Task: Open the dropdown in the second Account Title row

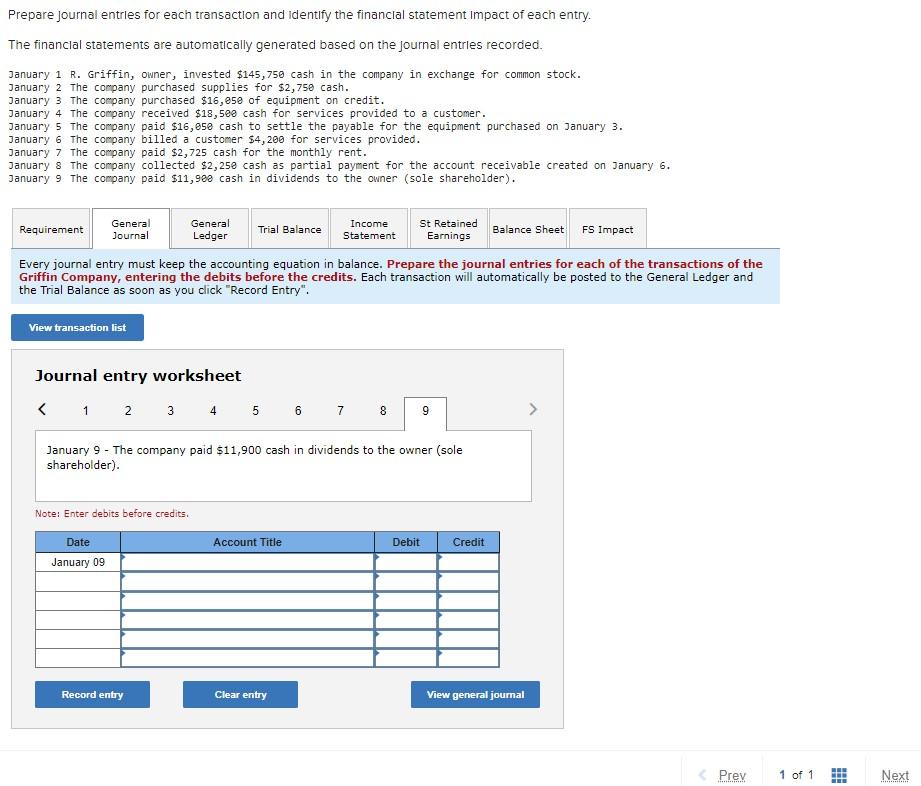Action: 124,580
